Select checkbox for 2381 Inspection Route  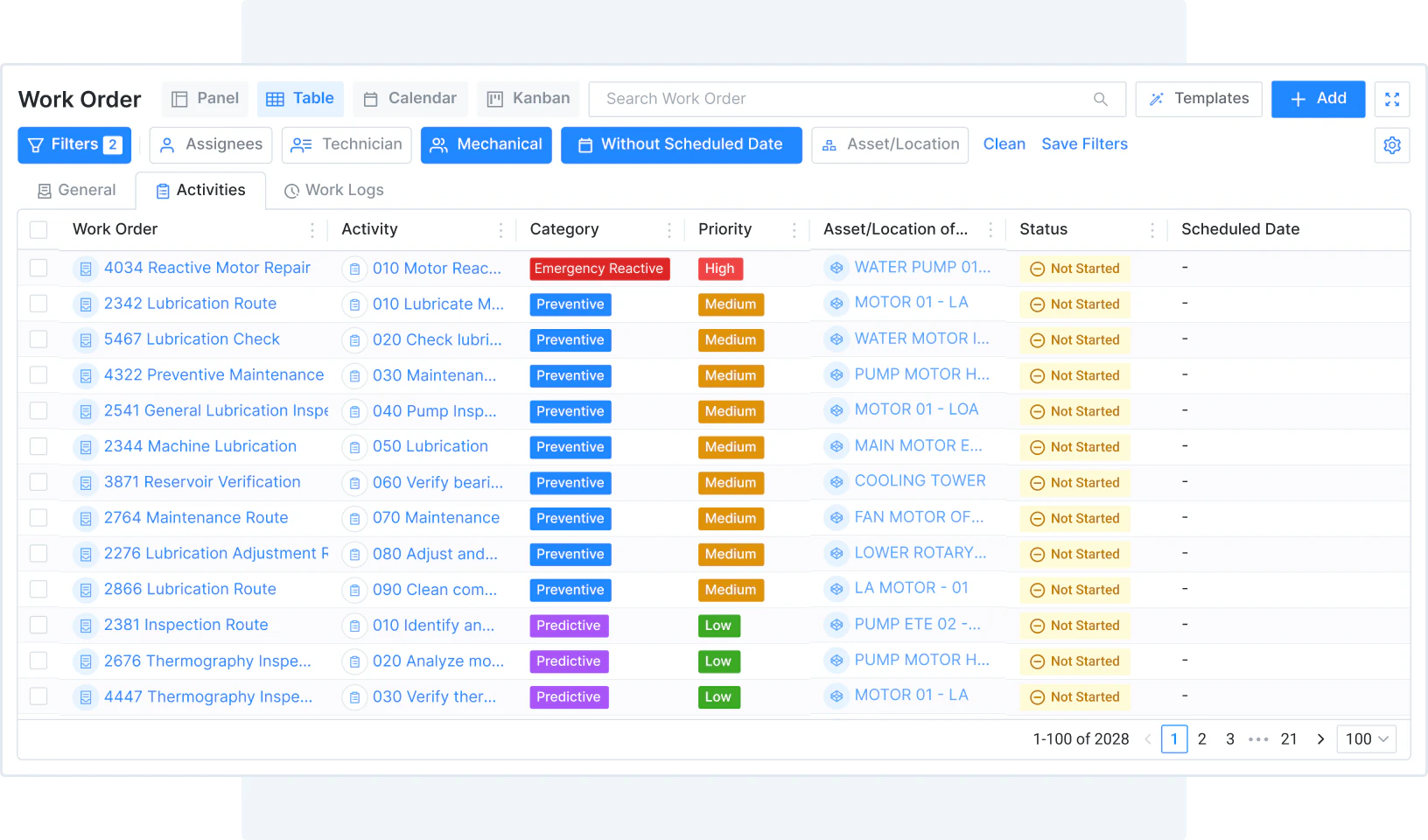38,625
